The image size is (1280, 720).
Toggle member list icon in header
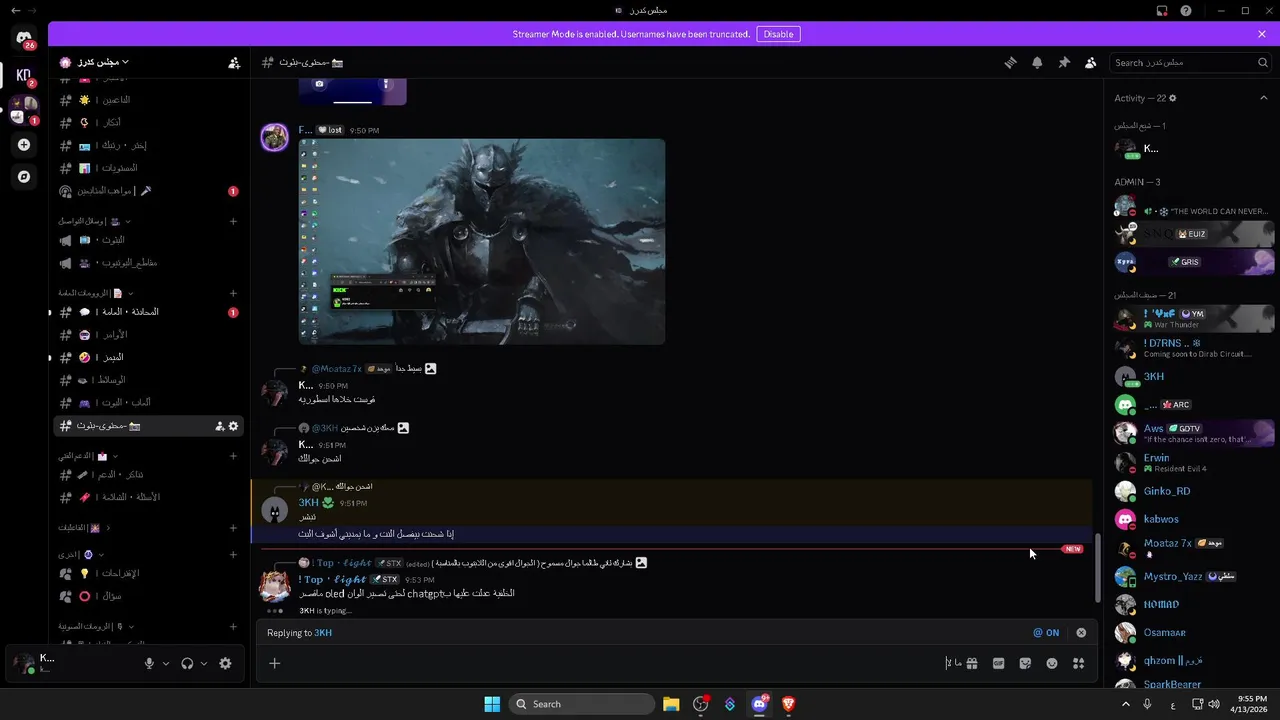(1090, 62)
